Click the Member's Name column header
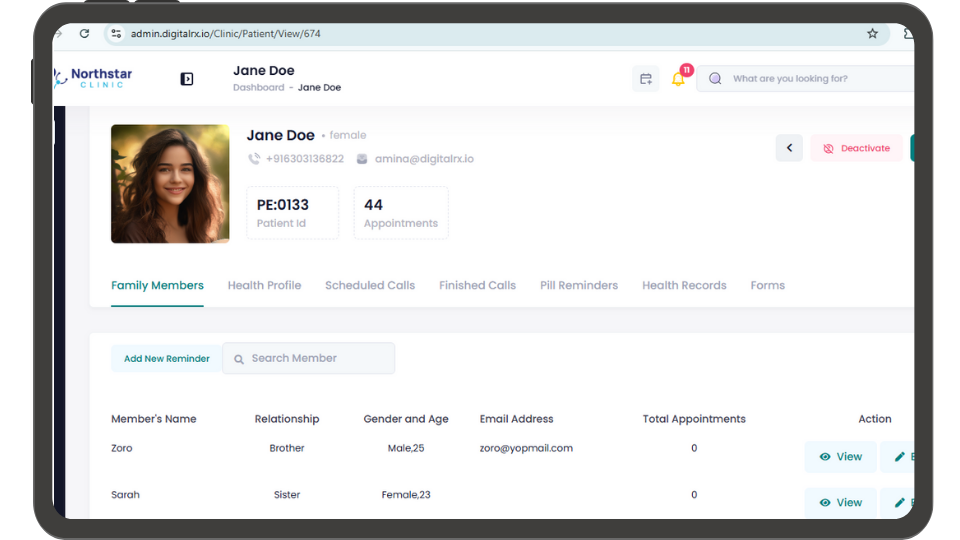960x540 pixels. [x=154, y=419]
